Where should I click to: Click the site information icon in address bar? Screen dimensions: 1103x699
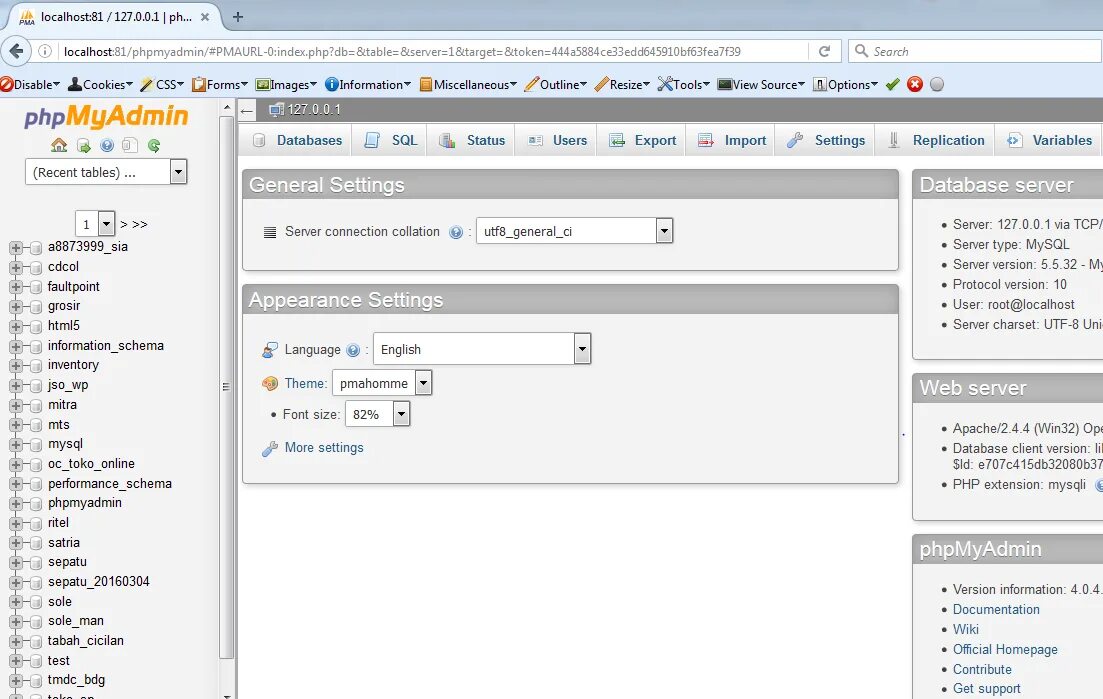(45, 51)
